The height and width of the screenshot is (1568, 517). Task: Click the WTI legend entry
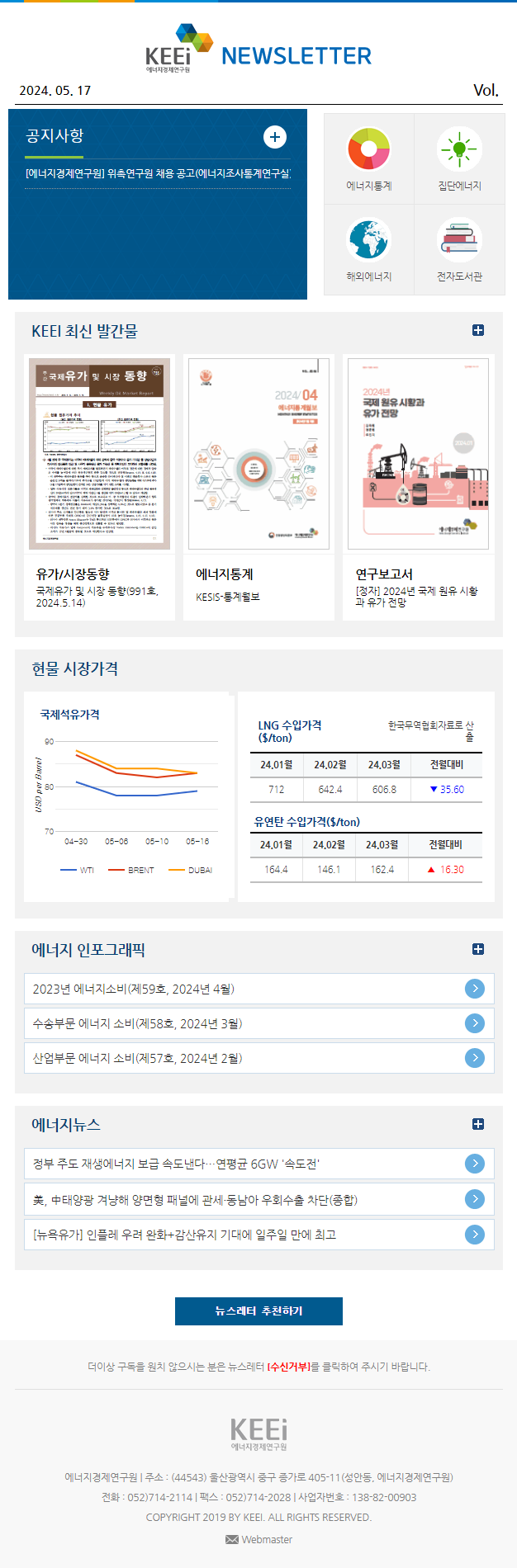[77, 870]
